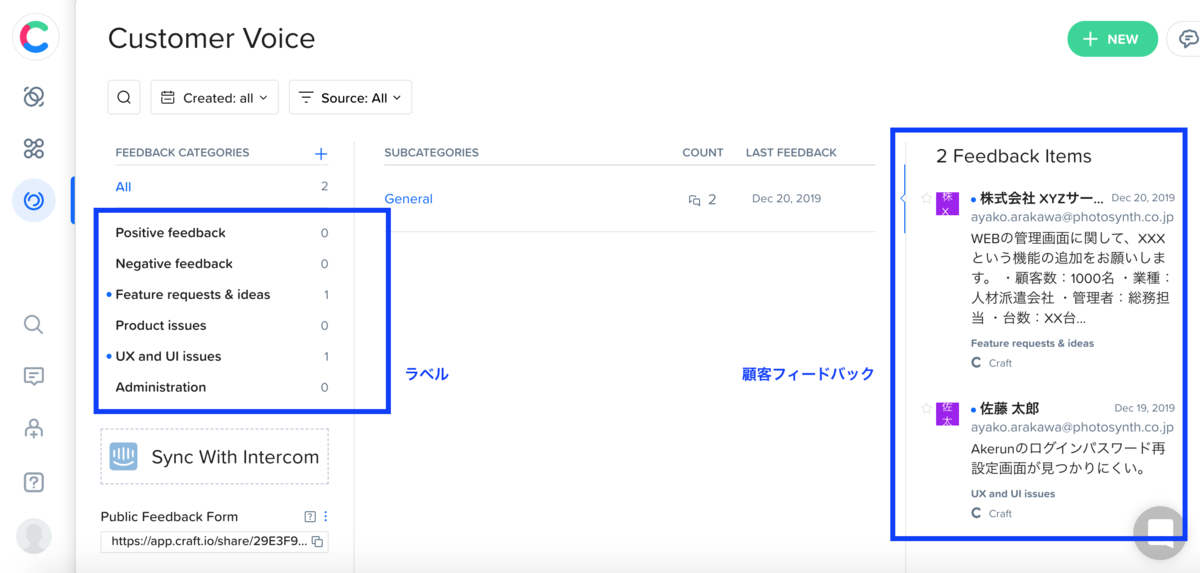Click the Feature requests & ideas tag on feedback
The image size is (1200, 573).
click(1032, 343)
